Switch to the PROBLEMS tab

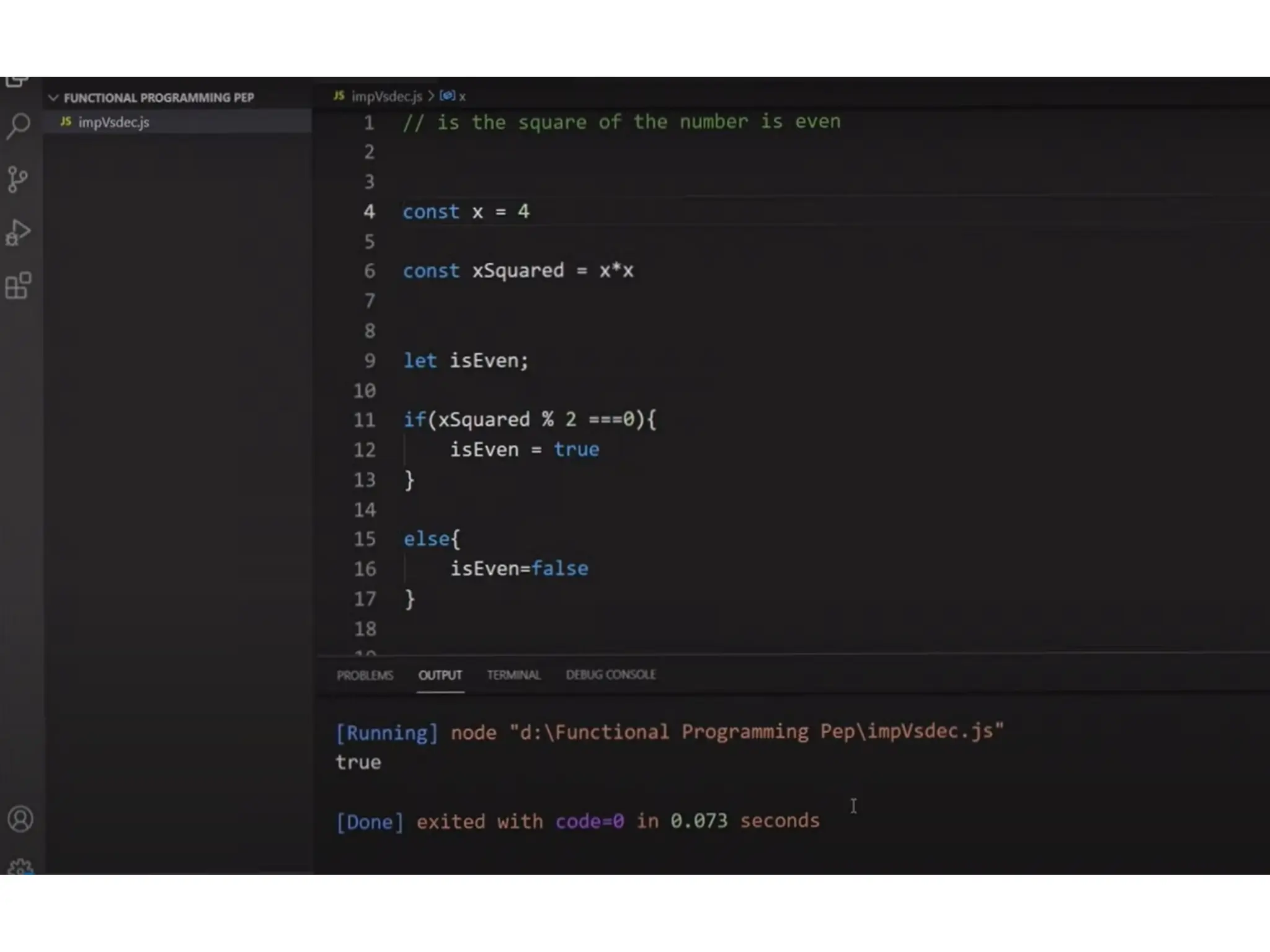[x=365, y=675]
